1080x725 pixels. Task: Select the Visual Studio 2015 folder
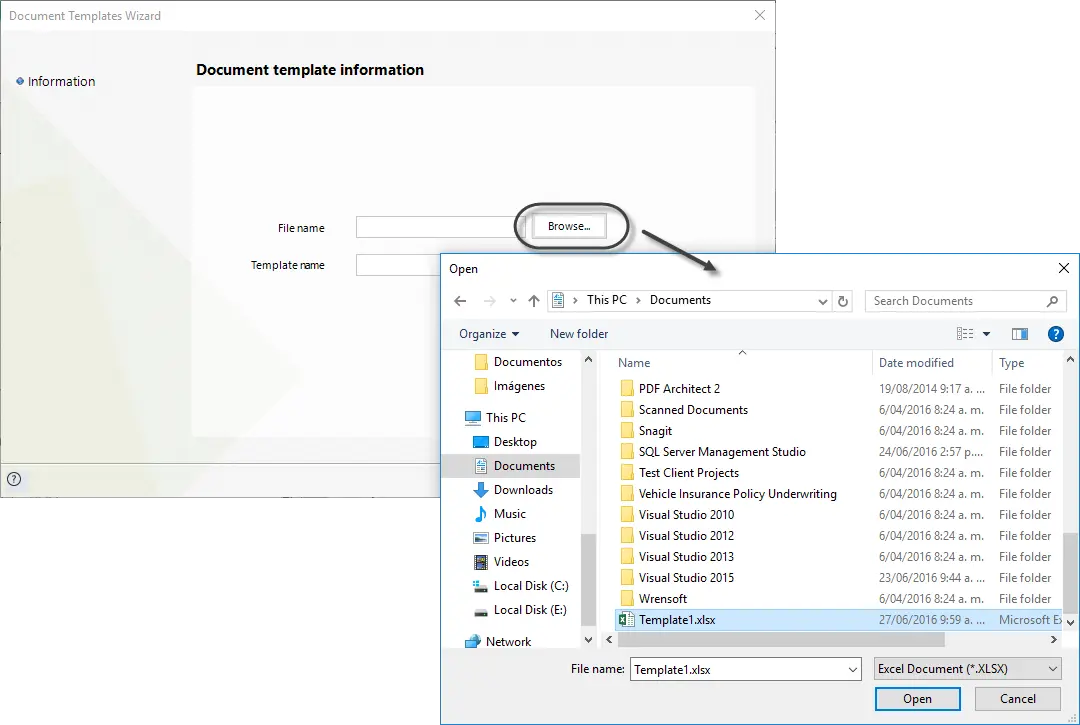click(x=686, y=578)
